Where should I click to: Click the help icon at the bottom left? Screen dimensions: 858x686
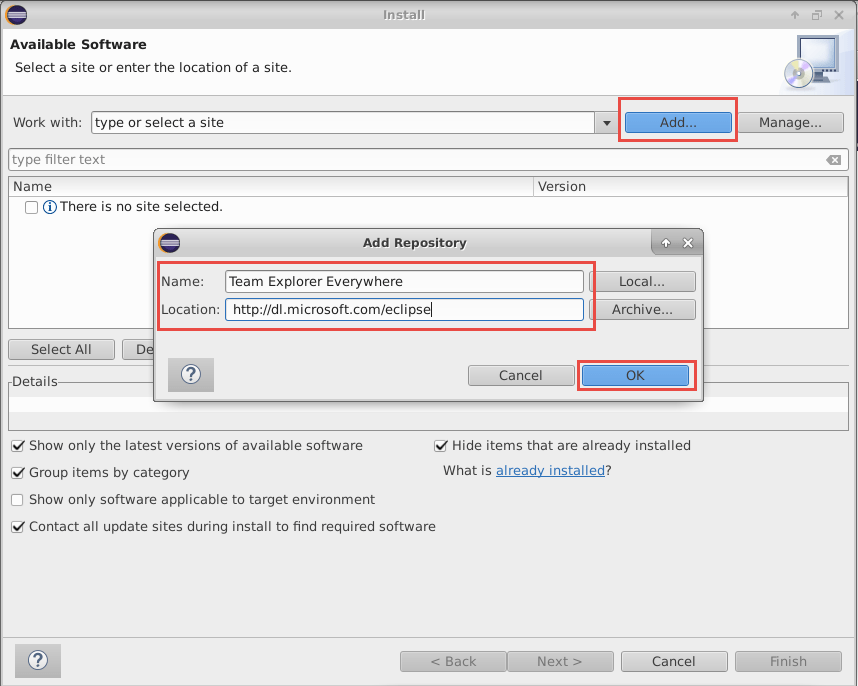tap(37, 661)
